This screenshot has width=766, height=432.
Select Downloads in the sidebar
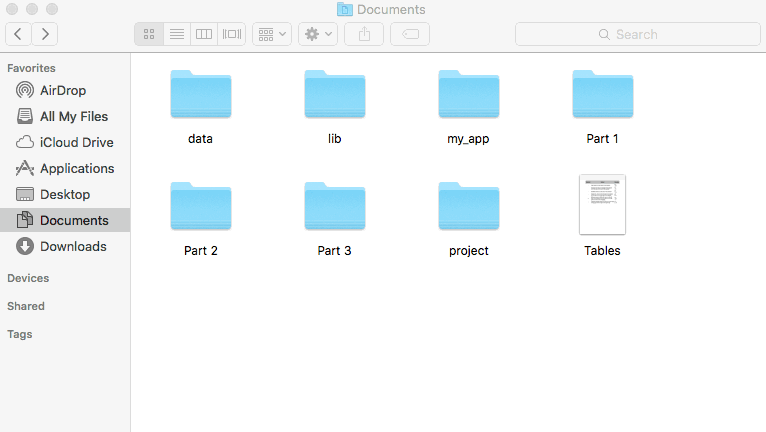tap(65, 246)
